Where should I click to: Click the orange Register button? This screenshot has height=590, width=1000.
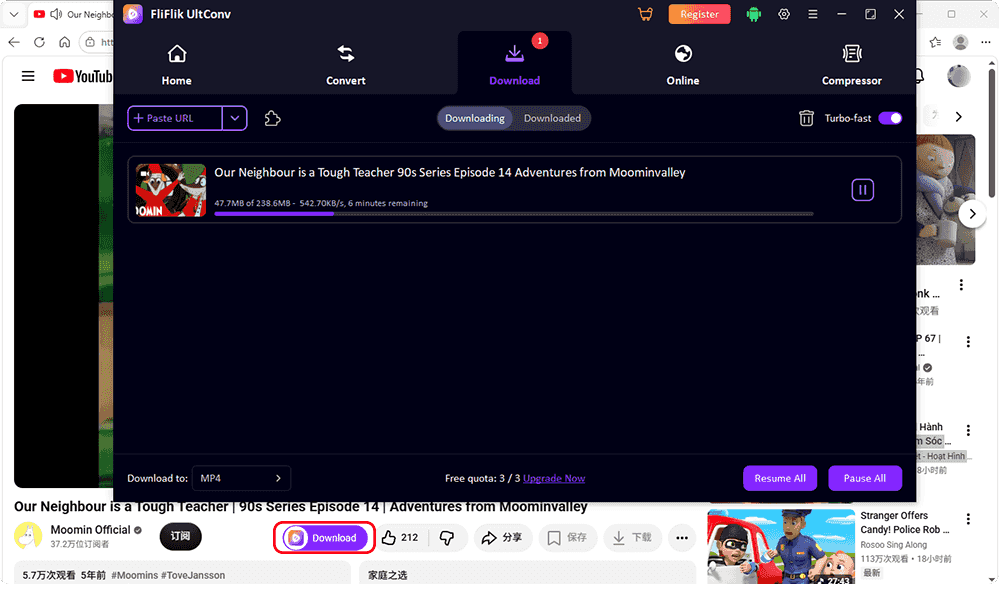tap(699, 14)
